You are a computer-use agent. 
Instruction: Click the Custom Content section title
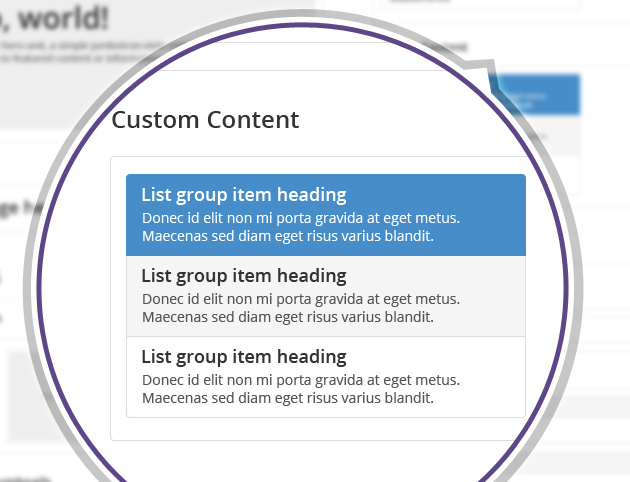[205, 120]
